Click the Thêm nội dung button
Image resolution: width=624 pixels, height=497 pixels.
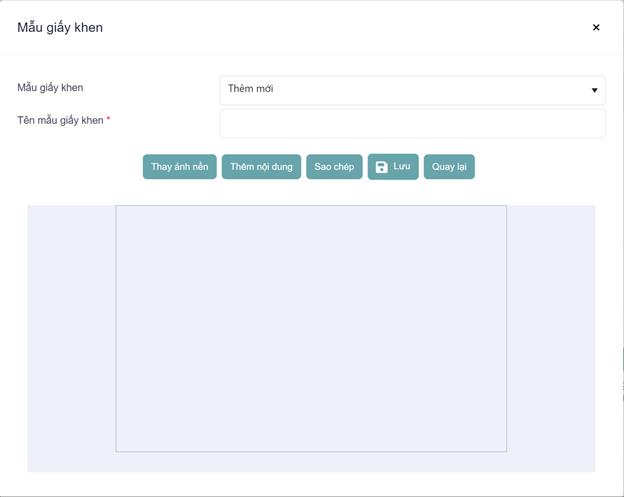261,167
